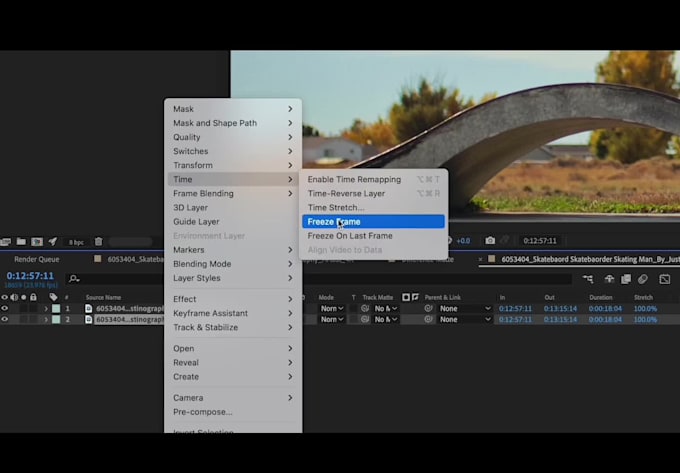Open the Switches submenu

click(x=233, y=151)
